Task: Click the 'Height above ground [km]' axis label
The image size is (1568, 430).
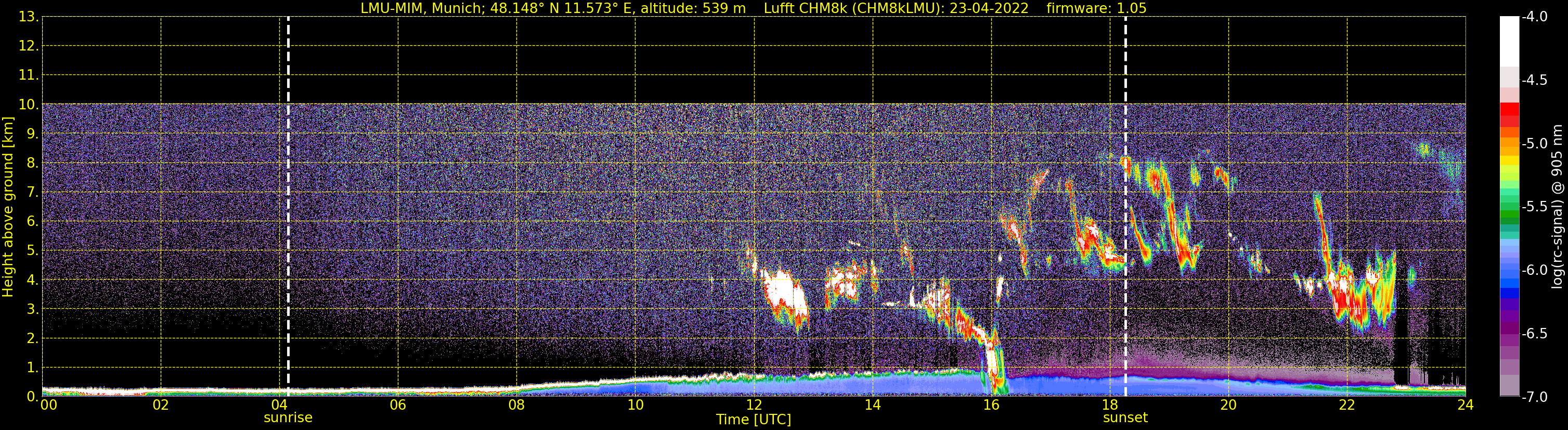Action: (8, 207)
